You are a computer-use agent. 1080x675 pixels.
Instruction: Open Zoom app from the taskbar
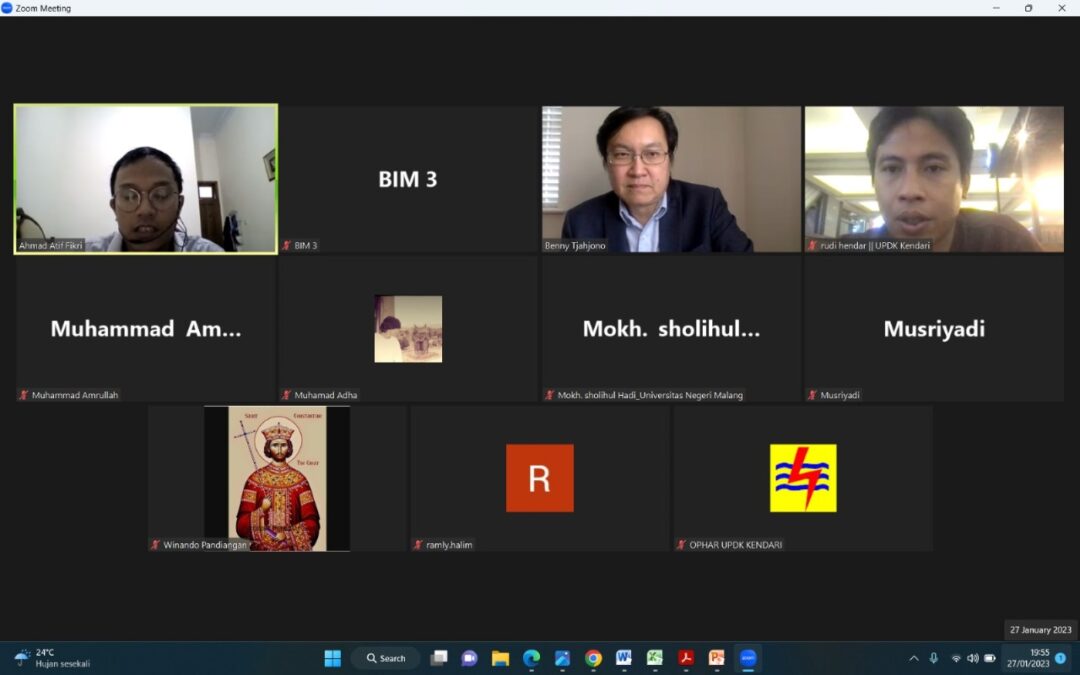(747, 658)
